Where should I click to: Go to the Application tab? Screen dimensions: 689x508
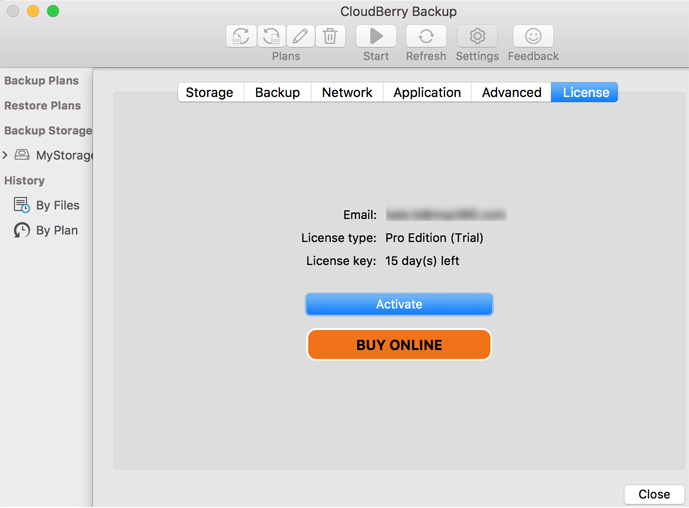point(427,92)
